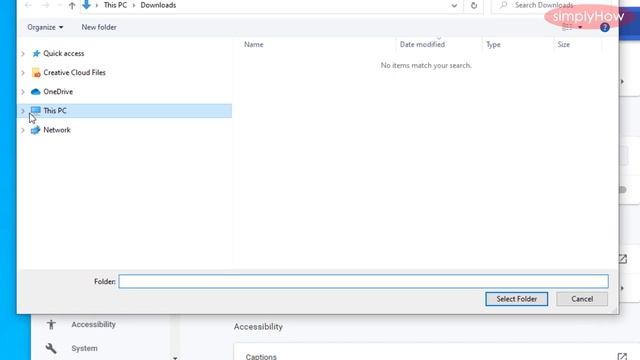Image resolution: width=640 pixels, height=360 pixels.
Task: Click the Forward navigation arrow
Action: coord(45,5)
